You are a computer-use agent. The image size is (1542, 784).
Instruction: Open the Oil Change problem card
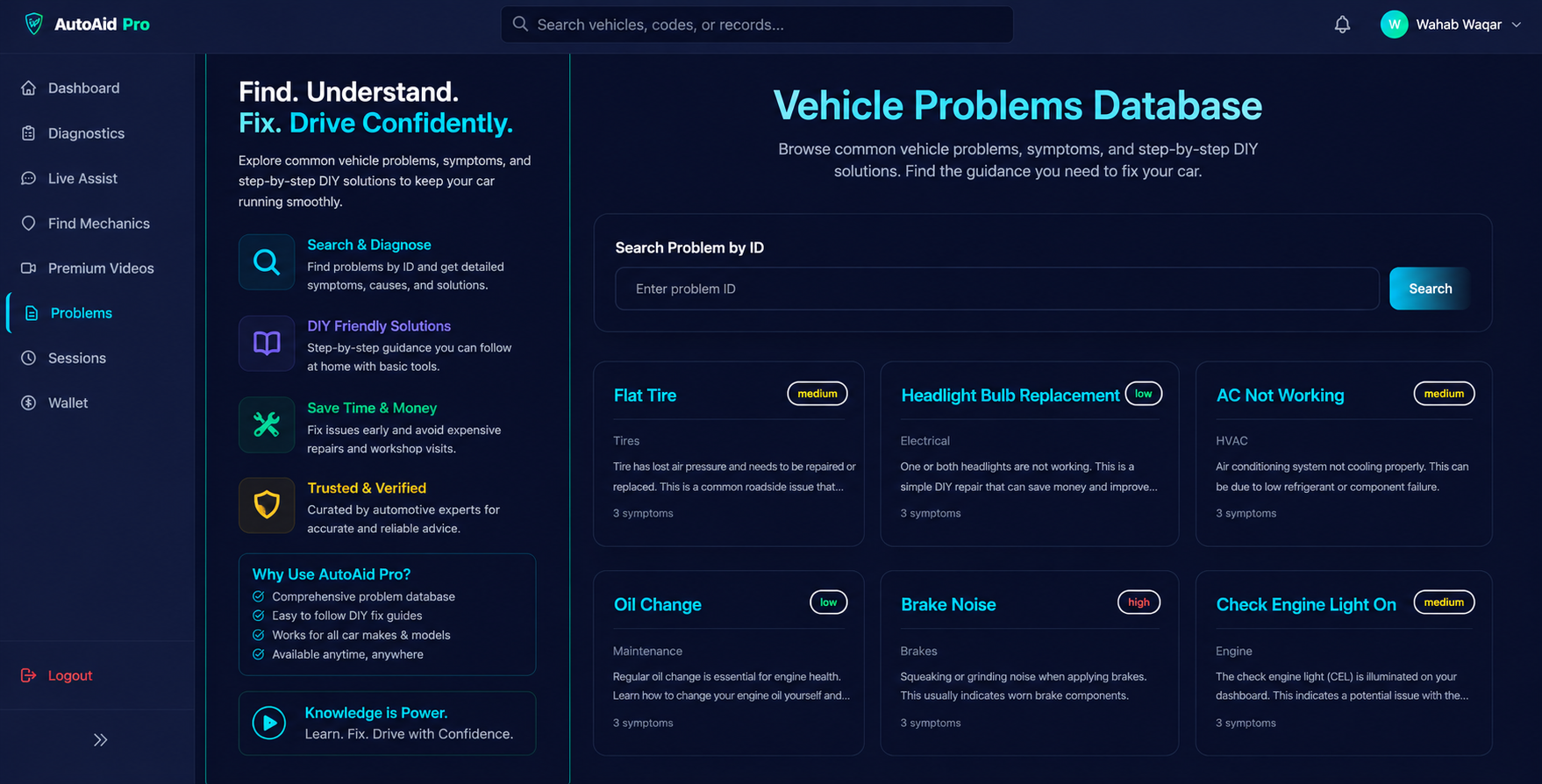(729, 663)
